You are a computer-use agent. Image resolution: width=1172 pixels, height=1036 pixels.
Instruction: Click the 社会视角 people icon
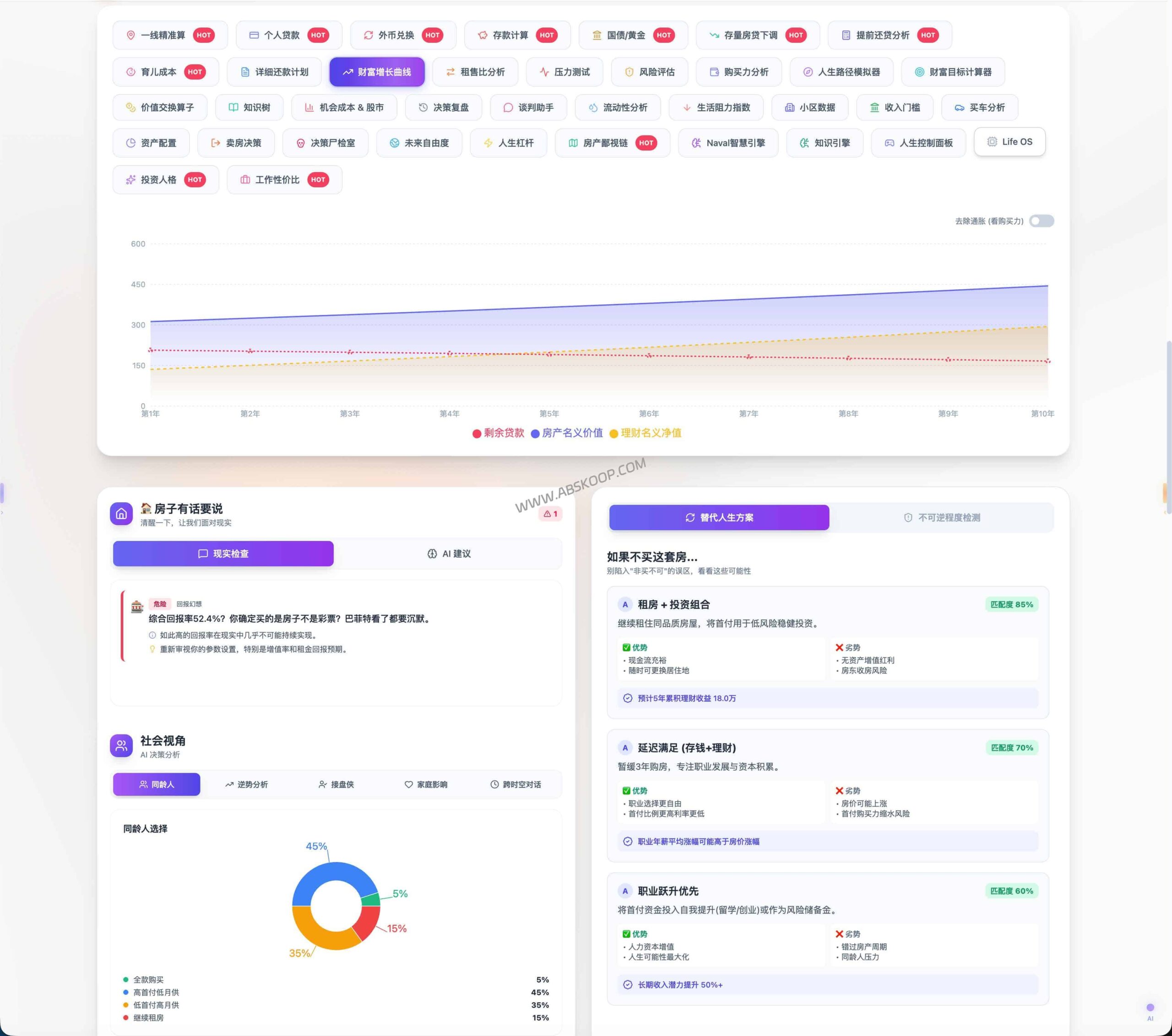click(x=122, y=745)
